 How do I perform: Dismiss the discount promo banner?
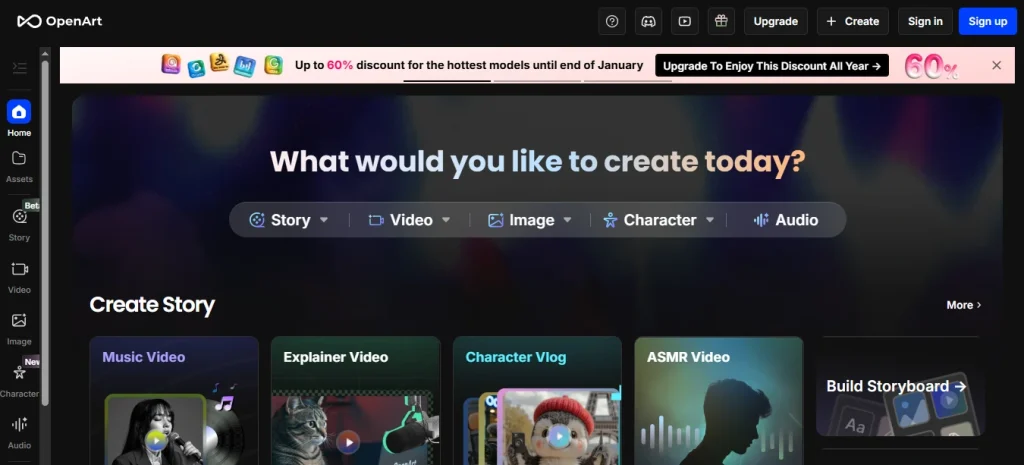(996, 66)
